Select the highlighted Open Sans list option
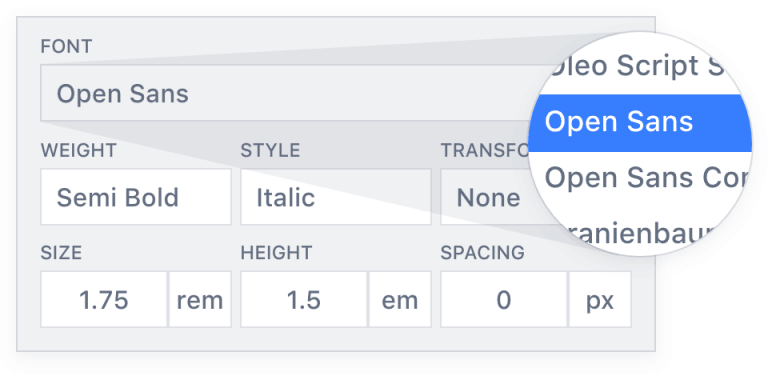The width and height of the screenshot is (768, 384). (640, 123)
